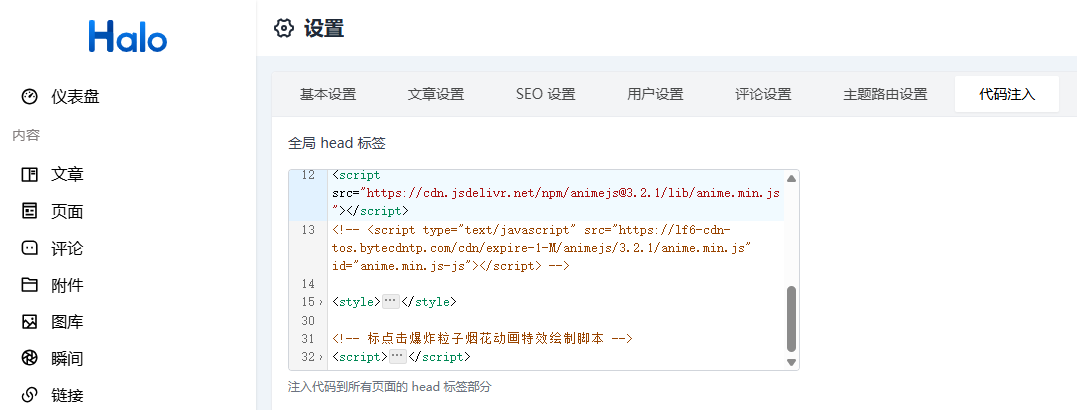Viewport: 1077px width, 410px height.
Task: Select the 页面 sidebar icon
Action: pos(29,211)
